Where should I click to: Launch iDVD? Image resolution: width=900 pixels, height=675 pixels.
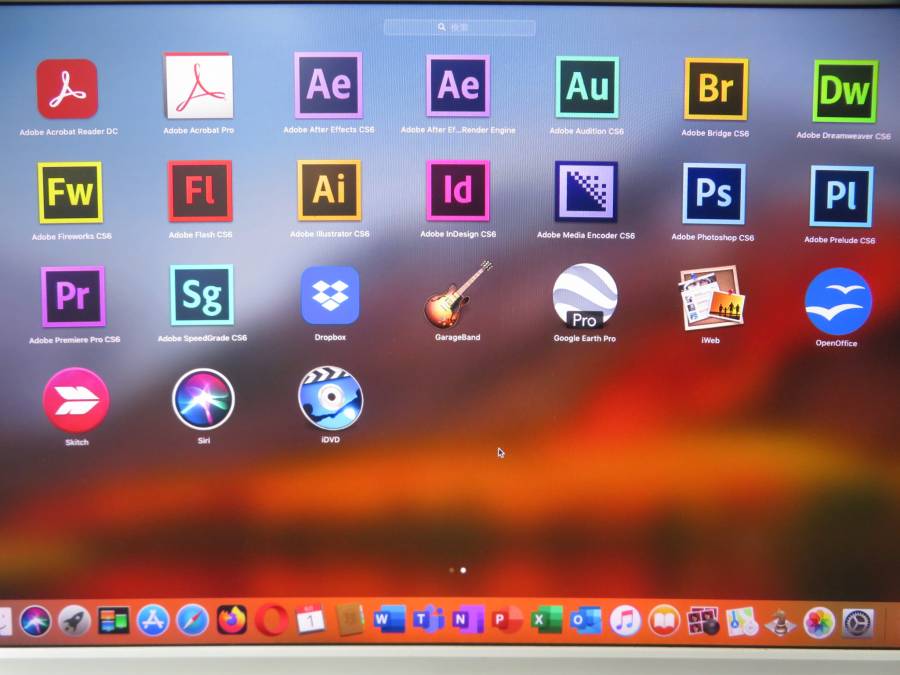331,398
